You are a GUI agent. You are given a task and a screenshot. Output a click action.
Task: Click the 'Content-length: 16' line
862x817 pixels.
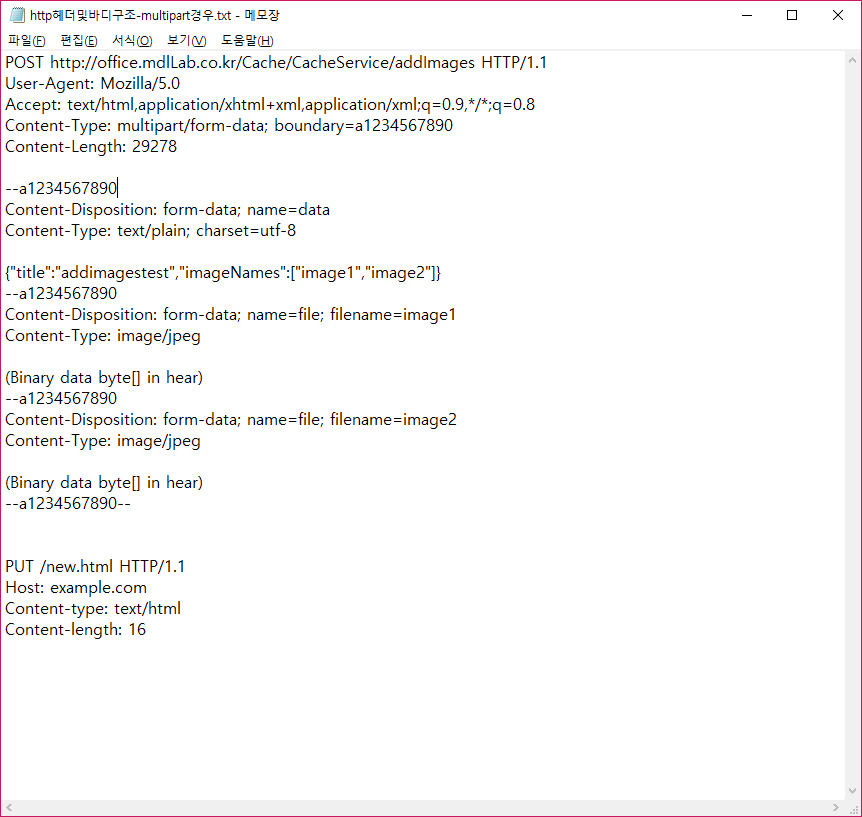tap(75, 630)
